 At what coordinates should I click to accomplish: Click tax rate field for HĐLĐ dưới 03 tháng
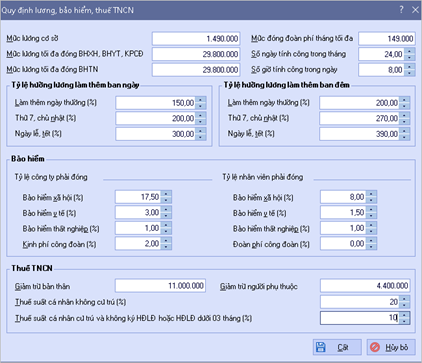(x=360, y=318)
